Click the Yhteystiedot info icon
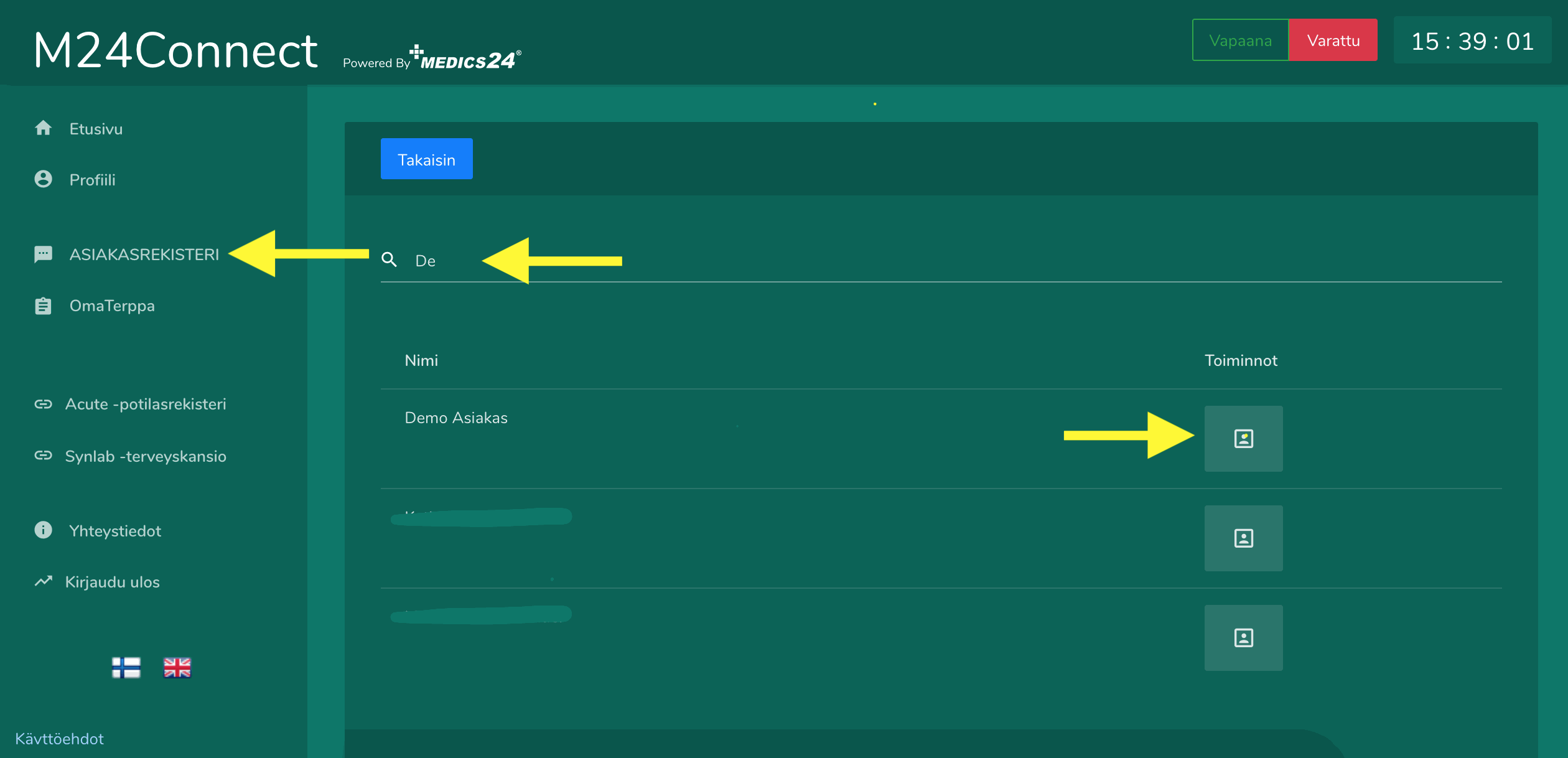 pyautogui.click(x=43, y=530)
